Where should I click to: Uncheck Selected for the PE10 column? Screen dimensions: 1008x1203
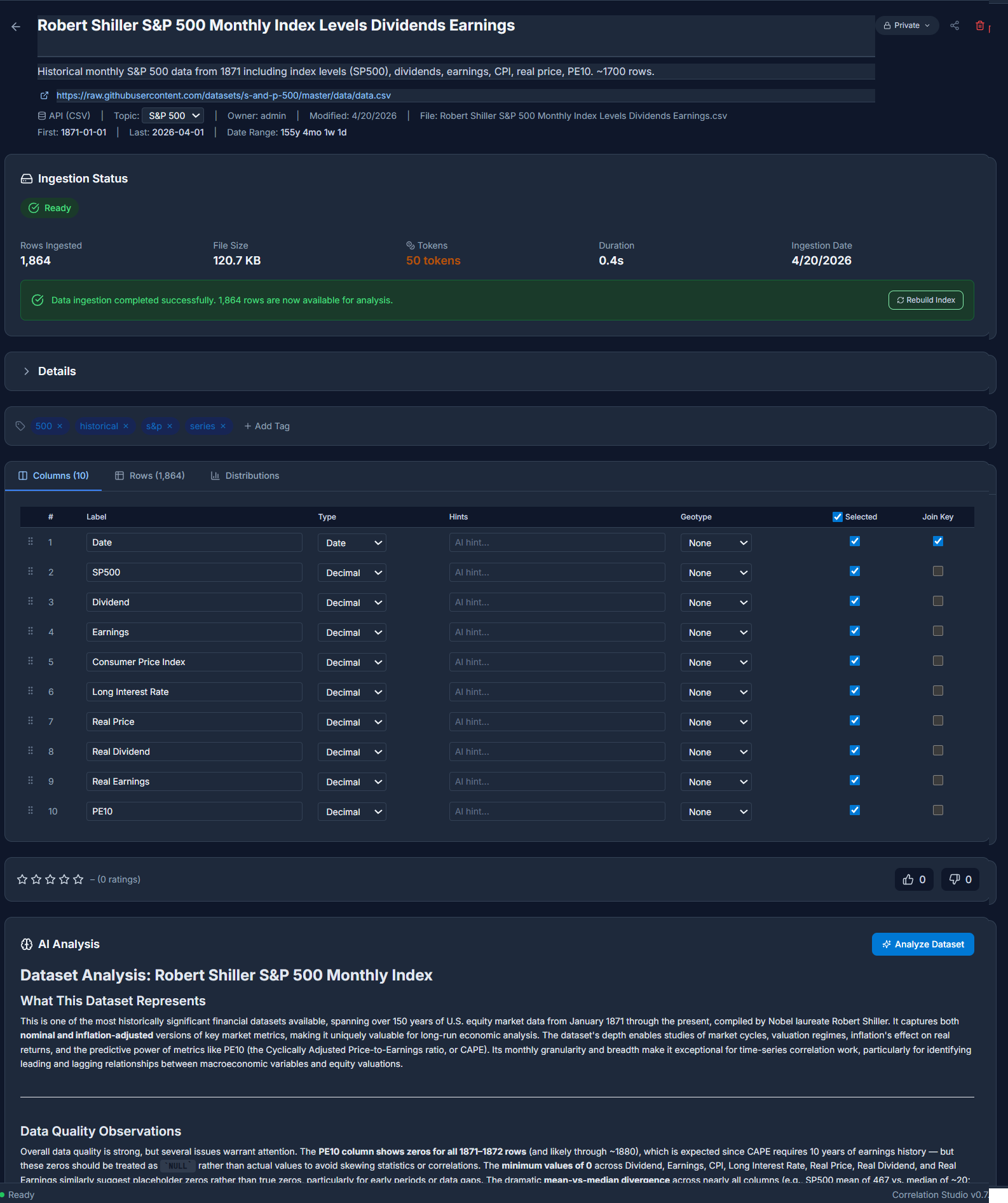(x=855, y=810)
